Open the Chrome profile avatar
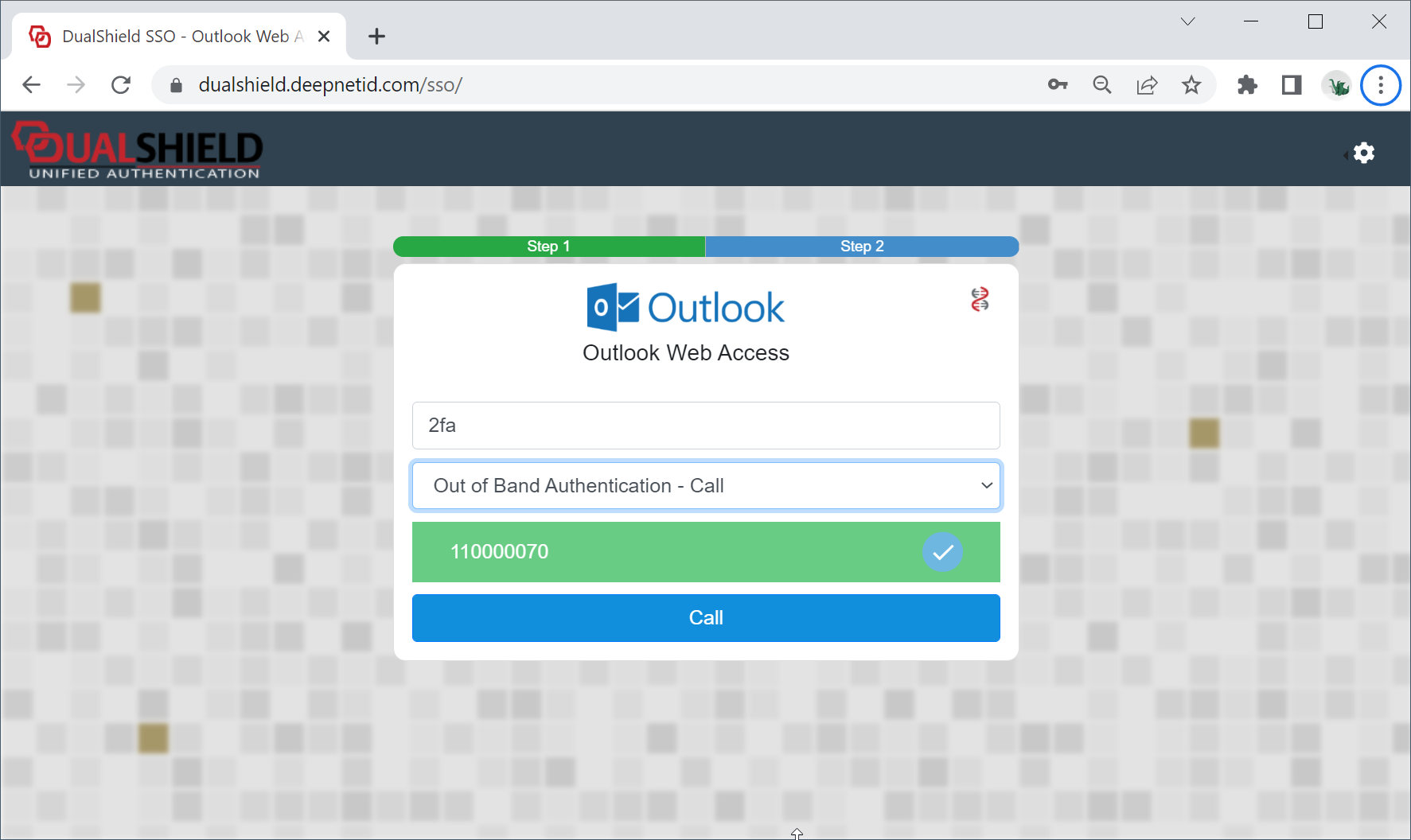The height and width of the screenshot is (840, 1411). click(1336, 84)
